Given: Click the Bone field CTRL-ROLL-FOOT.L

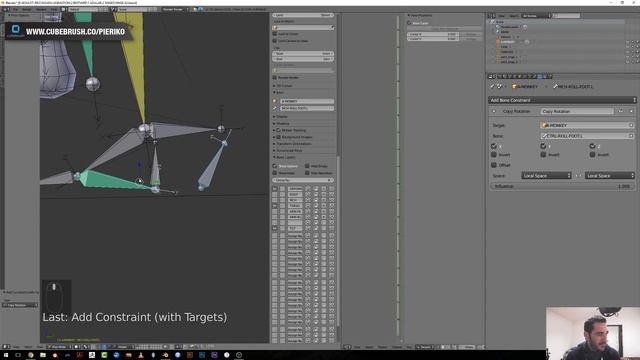Looking at the screenshot, I should (x=587, y=136).
